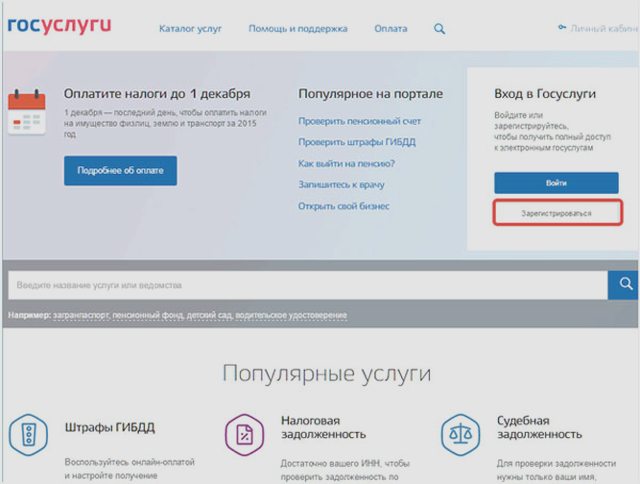
Task: Select example пенсионный фонд link
Action: click(x=148, y=315)
